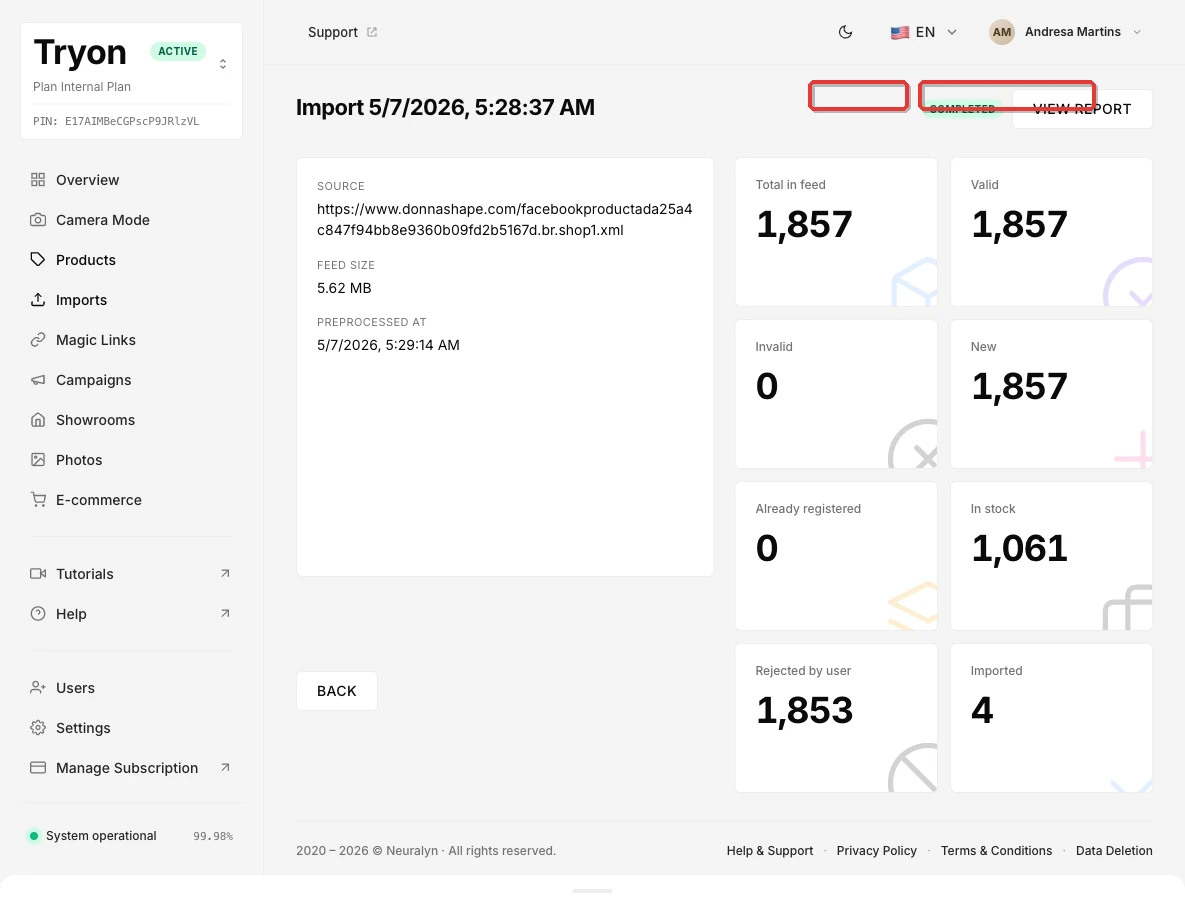Click the Campaigns megaphone icon

pos(38,380)
